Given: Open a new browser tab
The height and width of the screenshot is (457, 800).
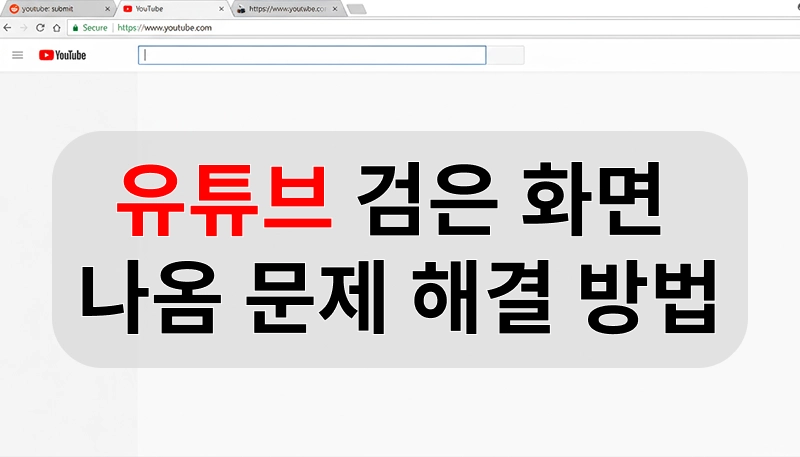Looking at the screenshot, I should point(357,9).
